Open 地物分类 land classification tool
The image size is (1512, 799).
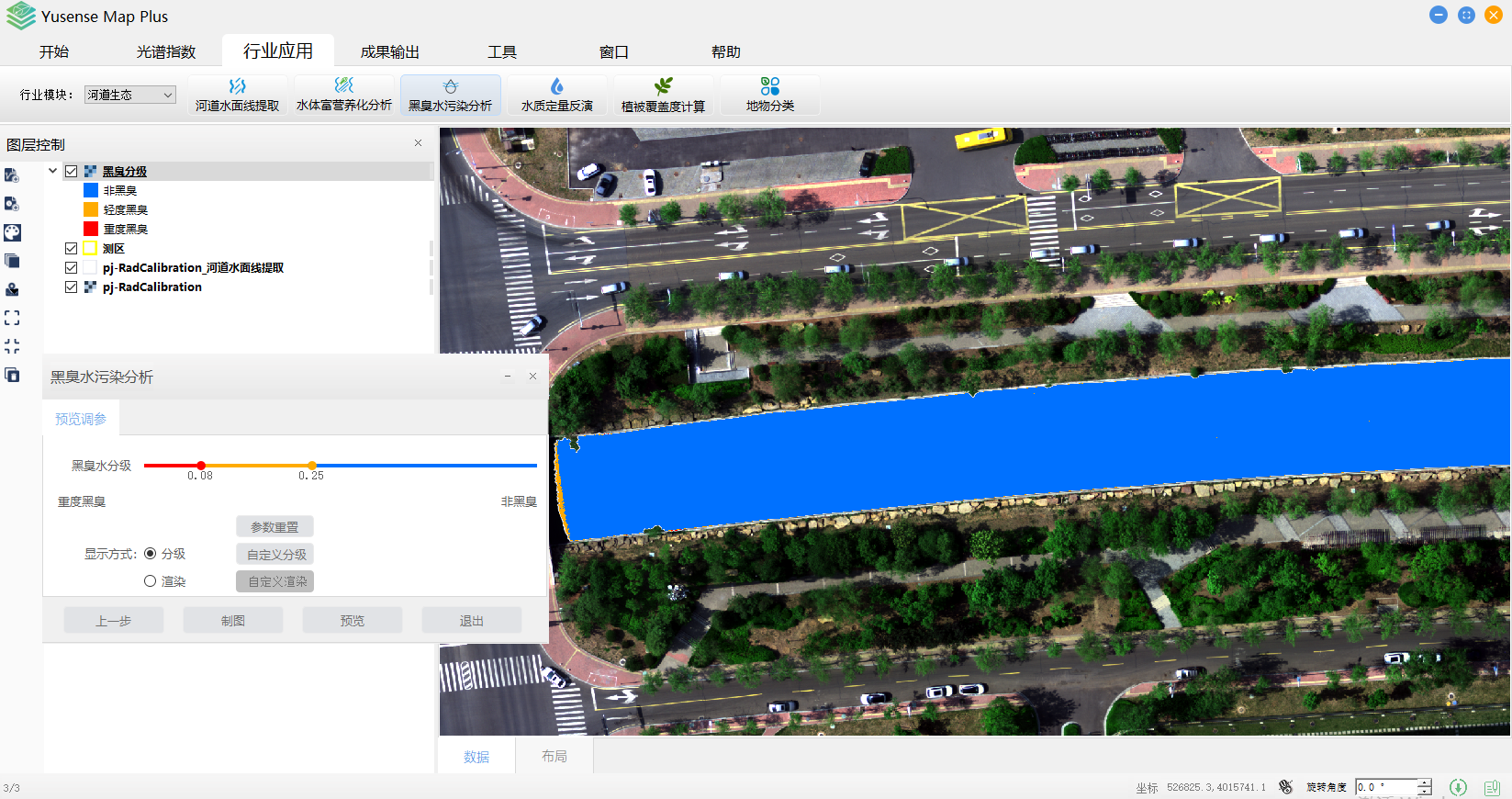(x=769, y=96)
